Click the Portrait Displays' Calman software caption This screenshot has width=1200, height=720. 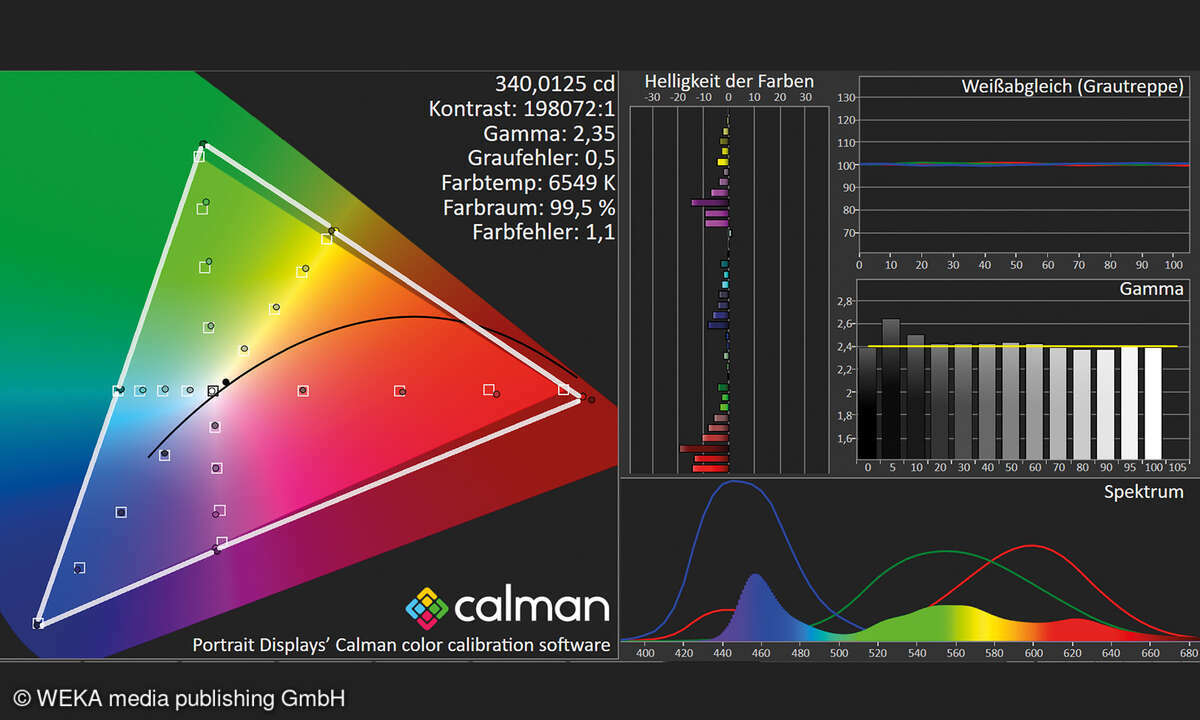point(401,645)
